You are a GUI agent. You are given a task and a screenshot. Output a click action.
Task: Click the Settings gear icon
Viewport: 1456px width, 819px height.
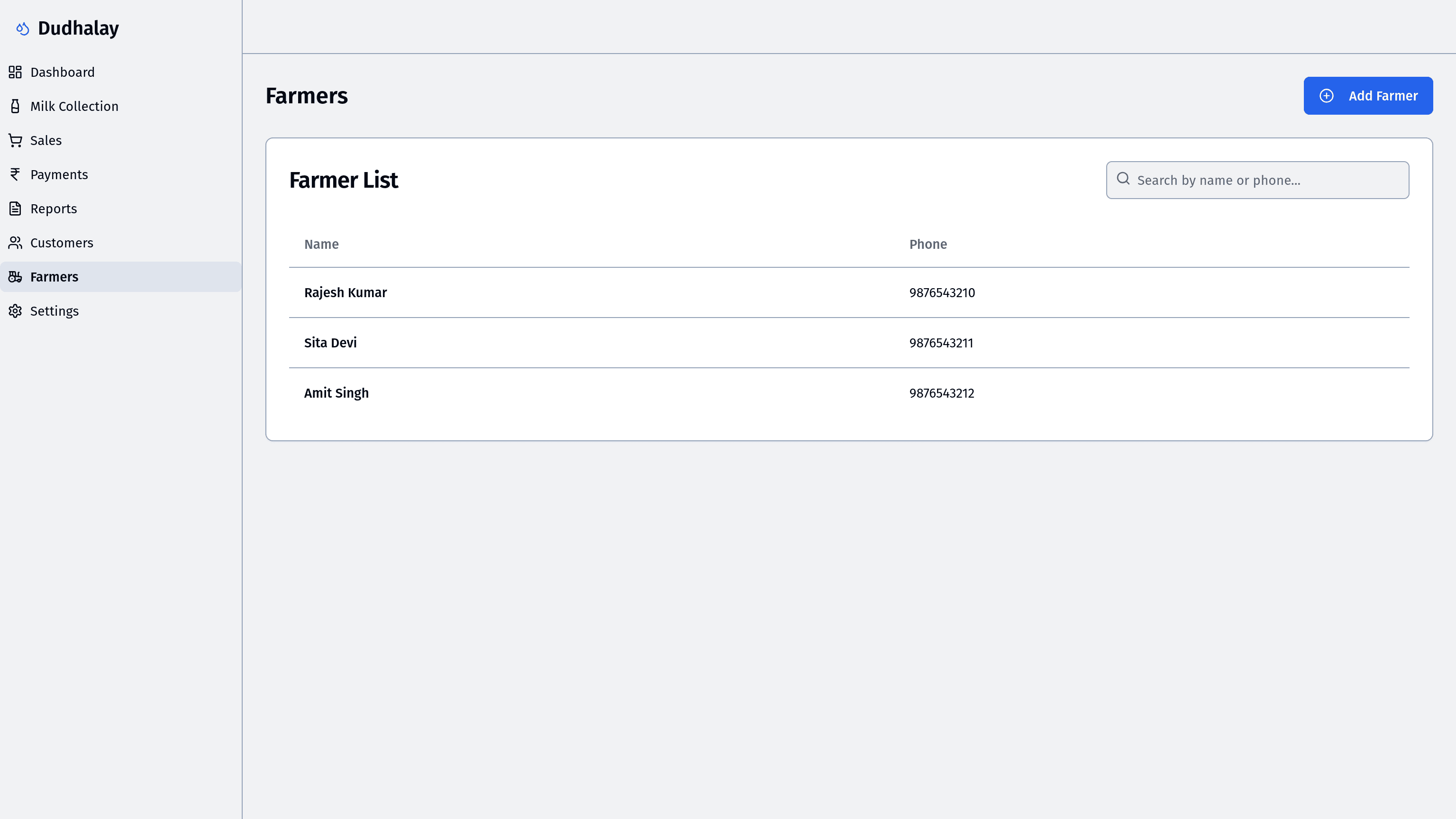(15, 311)
